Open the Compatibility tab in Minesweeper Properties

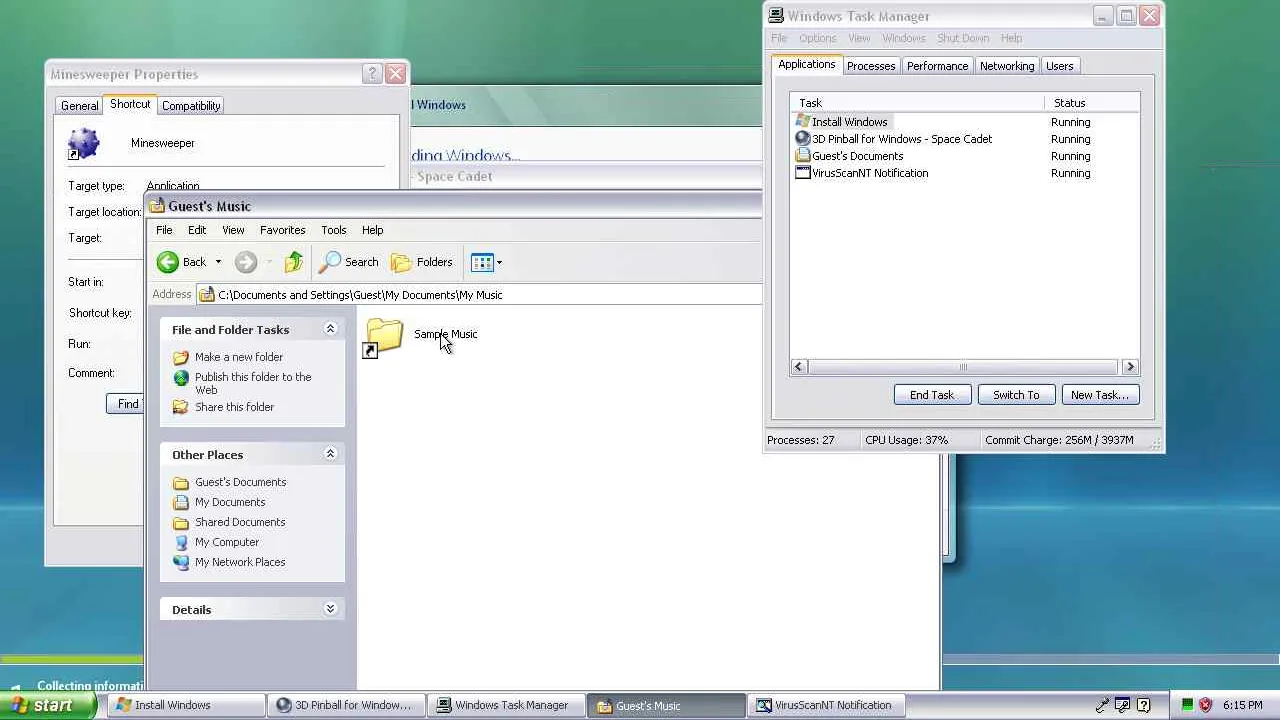(x=191, y=106)
